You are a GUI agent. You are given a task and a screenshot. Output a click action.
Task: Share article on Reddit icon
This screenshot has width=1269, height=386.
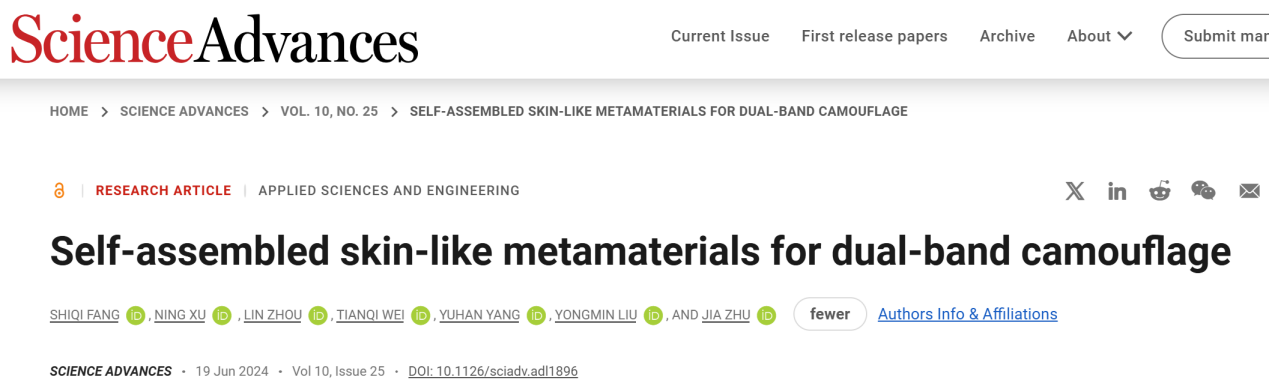[1160, 191]
